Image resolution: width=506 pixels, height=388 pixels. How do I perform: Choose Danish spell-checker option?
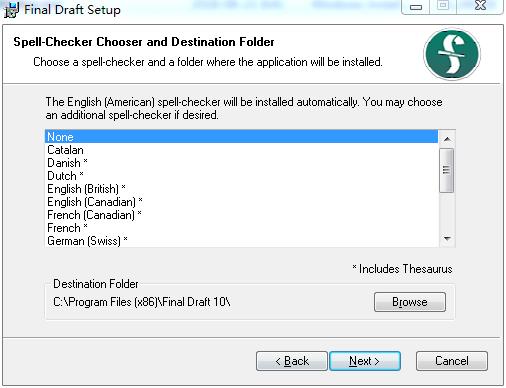pyautogui.click(x=241, y=163)
